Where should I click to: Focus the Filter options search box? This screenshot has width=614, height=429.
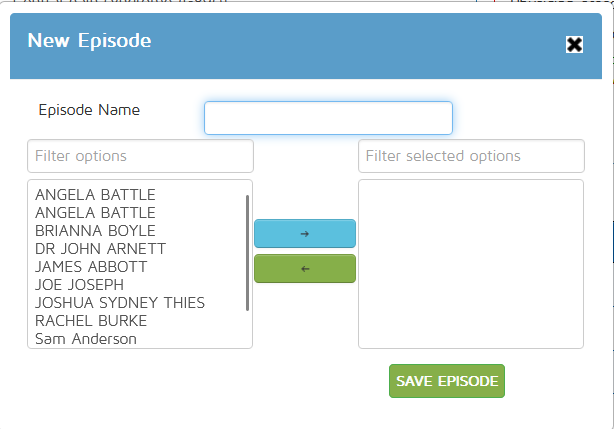click(140, 156)
